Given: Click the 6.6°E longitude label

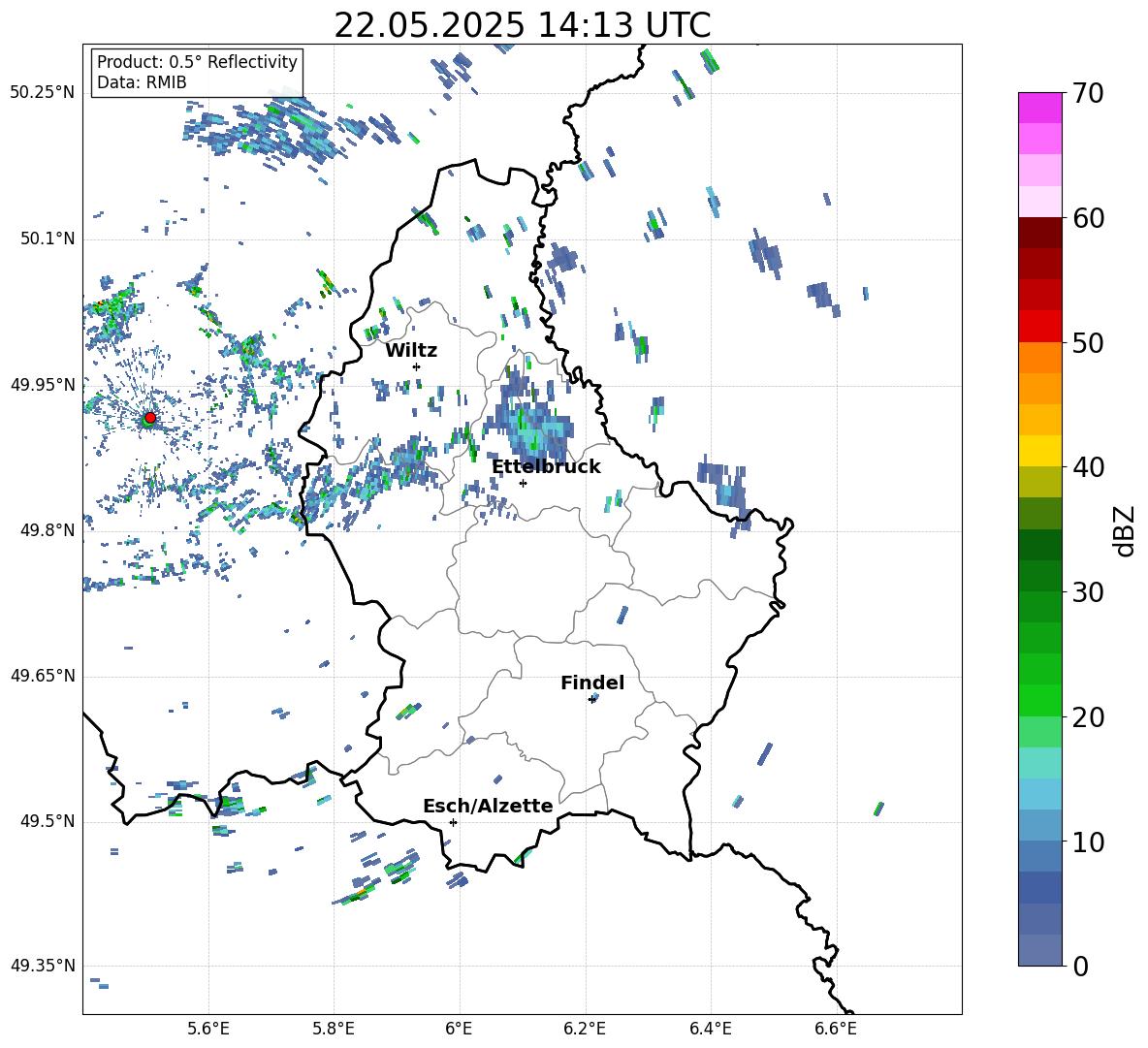Looking at the screenshot, I should tap(836, 1029).
